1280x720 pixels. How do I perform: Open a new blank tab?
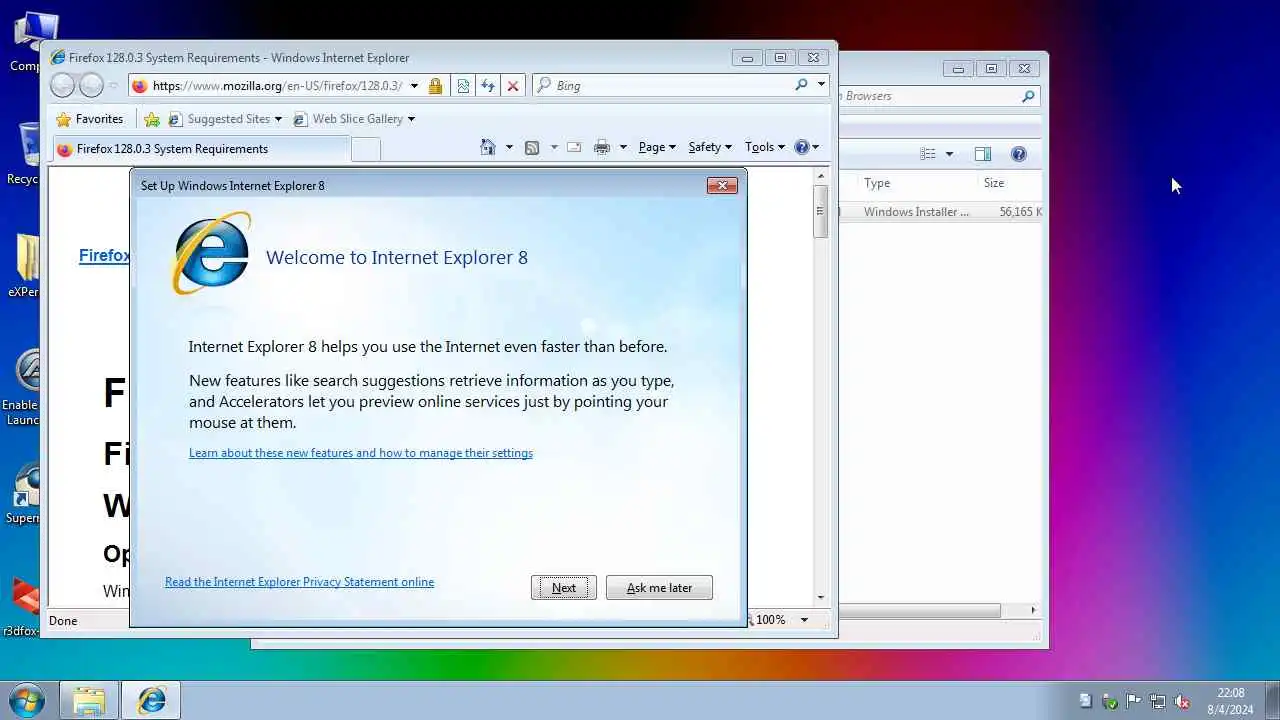(x=366, y=149)
